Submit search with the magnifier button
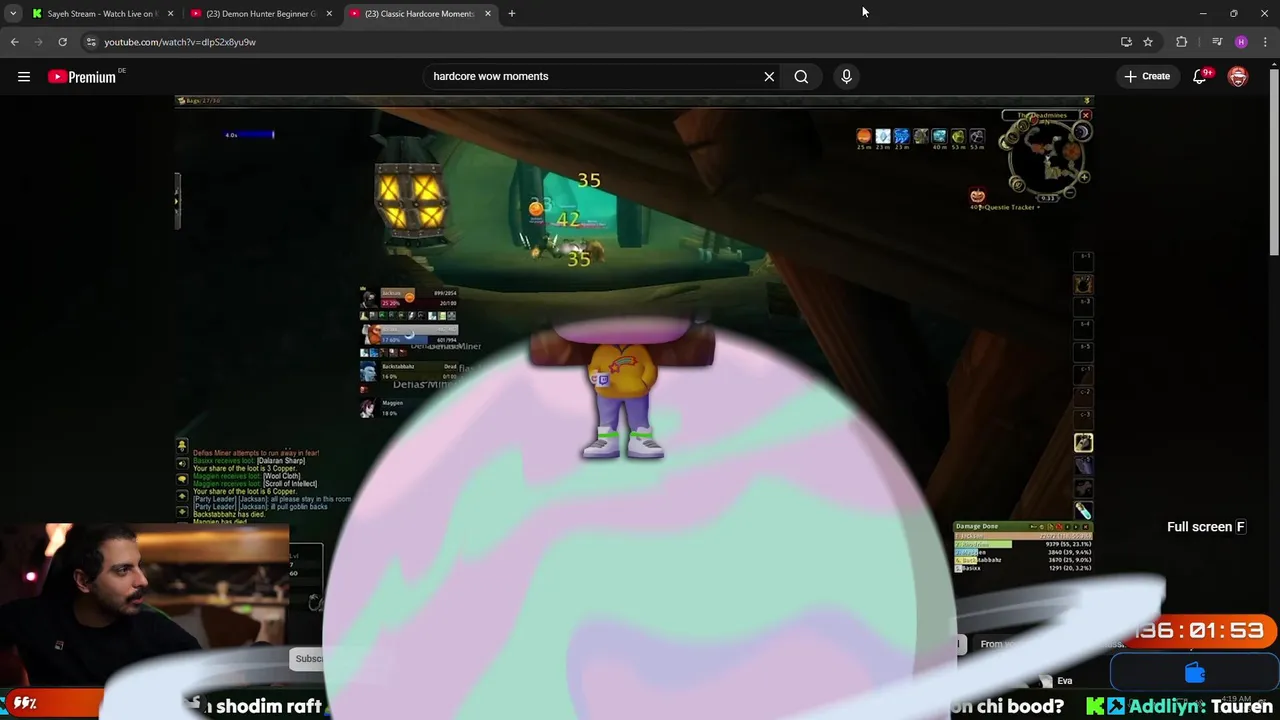1280x720 pixels. pyautogui.click(x=801, y=76)
